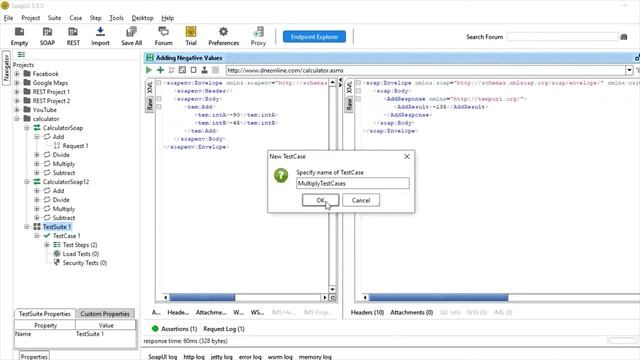Open the endpoint URL dropdown arrow
This screenshot has width=640, height=360.
629,70
